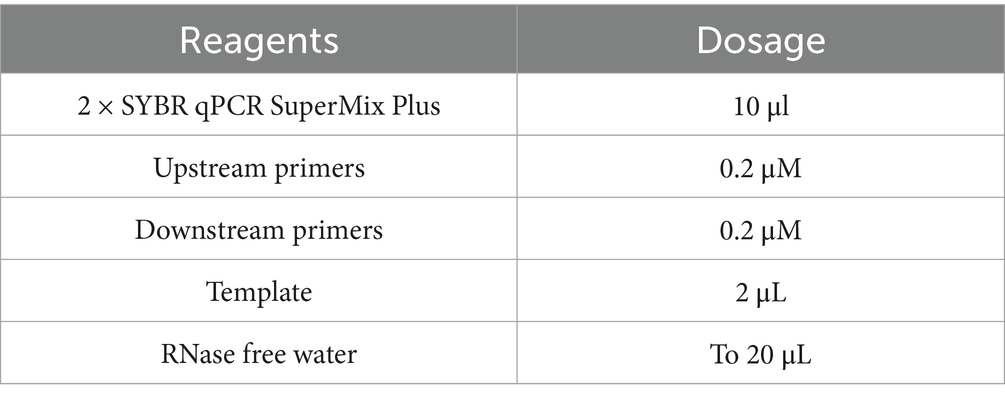The width and height of the screenshot is (1005, 402).
Task: Select the Template reagent cell
Action: point(259,293)
